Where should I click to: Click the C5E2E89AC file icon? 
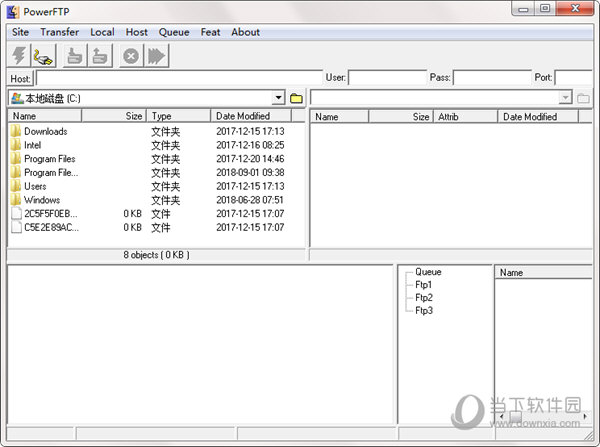click(16, 227)
